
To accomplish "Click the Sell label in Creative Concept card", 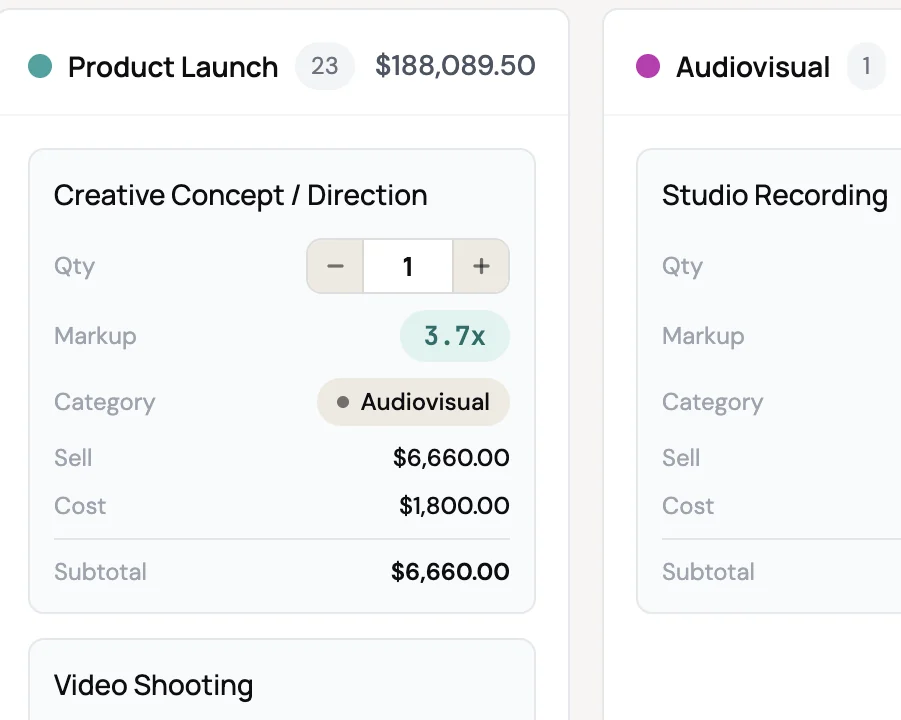I will 73,458.
